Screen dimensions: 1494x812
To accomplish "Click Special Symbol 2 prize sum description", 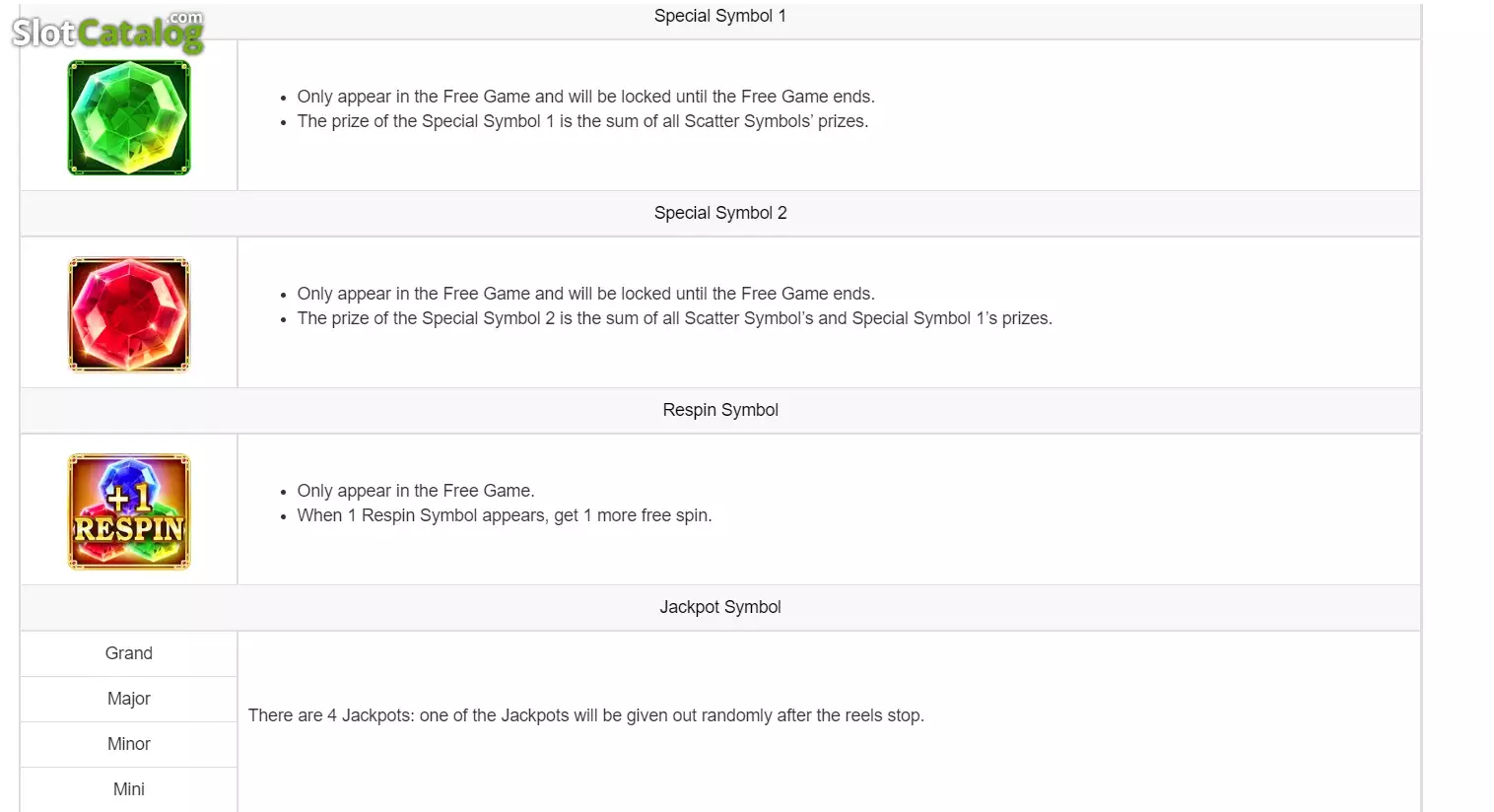I will click(674, 318).
